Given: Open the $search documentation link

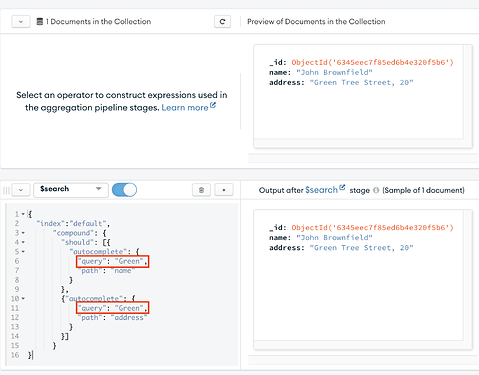Looking at the screenshot, I should 325,190.
